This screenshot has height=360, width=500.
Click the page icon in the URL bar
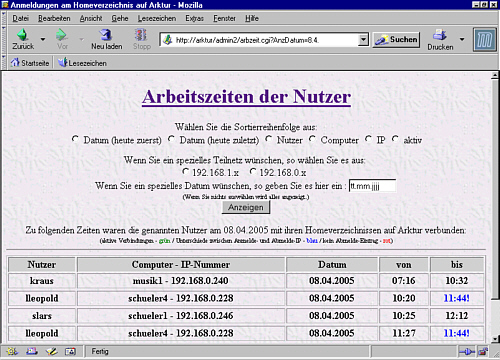(x=168, y=40)
